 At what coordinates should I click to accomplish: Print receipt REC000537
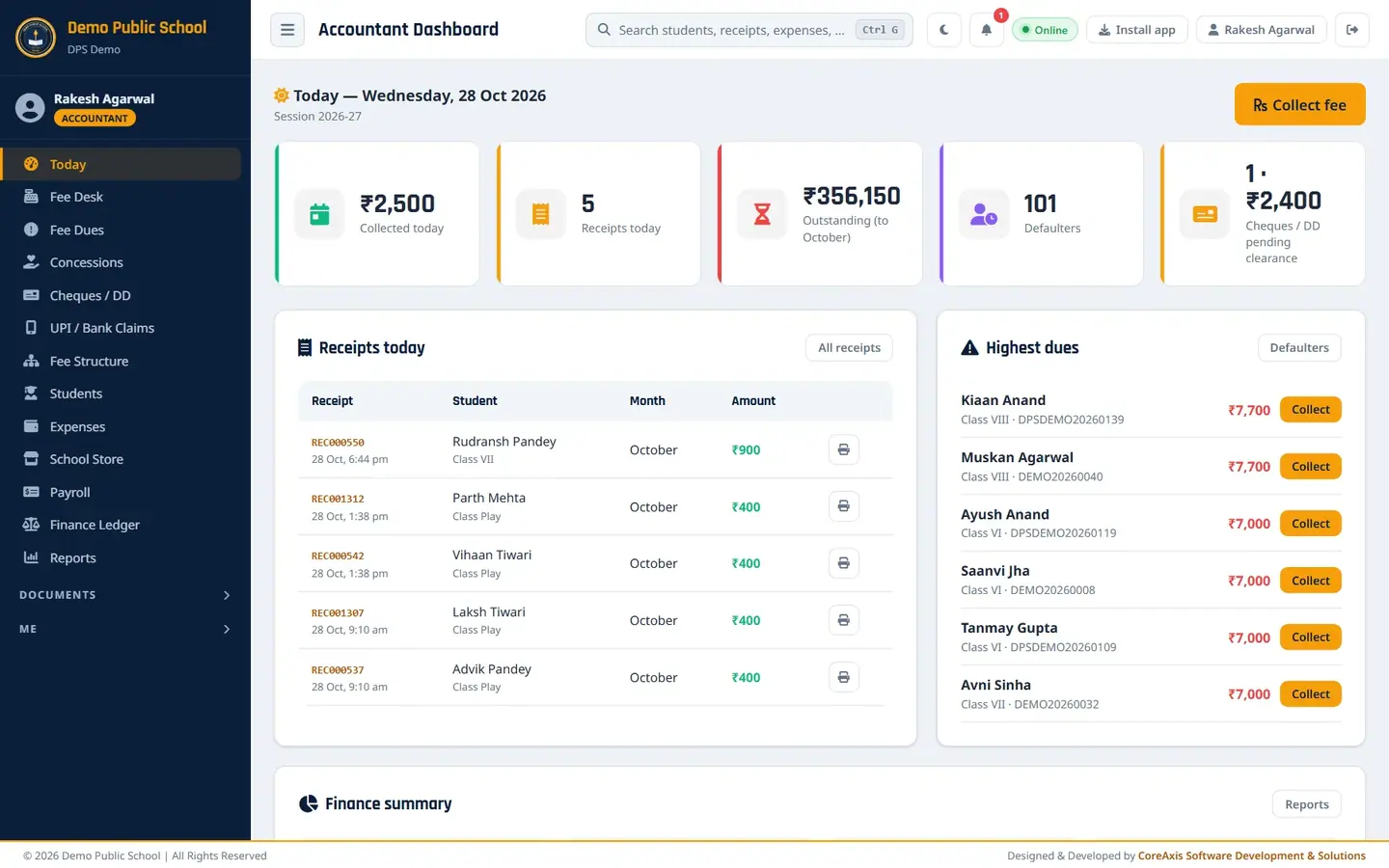(x=843, y=677)
